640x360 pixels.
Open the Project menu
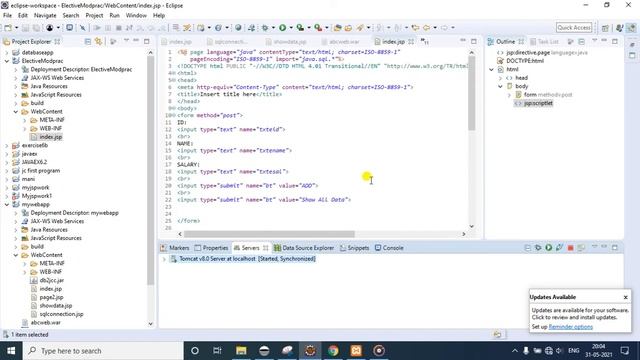94,16
